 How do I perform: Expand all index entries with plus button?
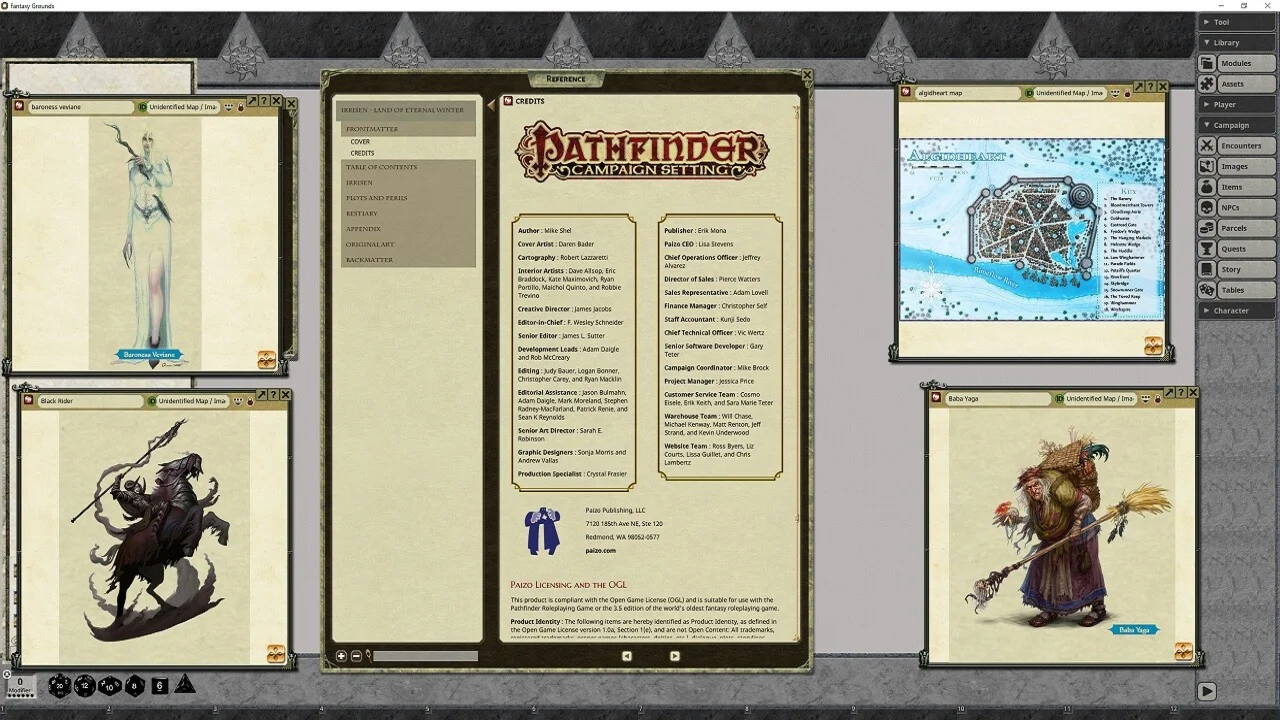tap(342, 656)
